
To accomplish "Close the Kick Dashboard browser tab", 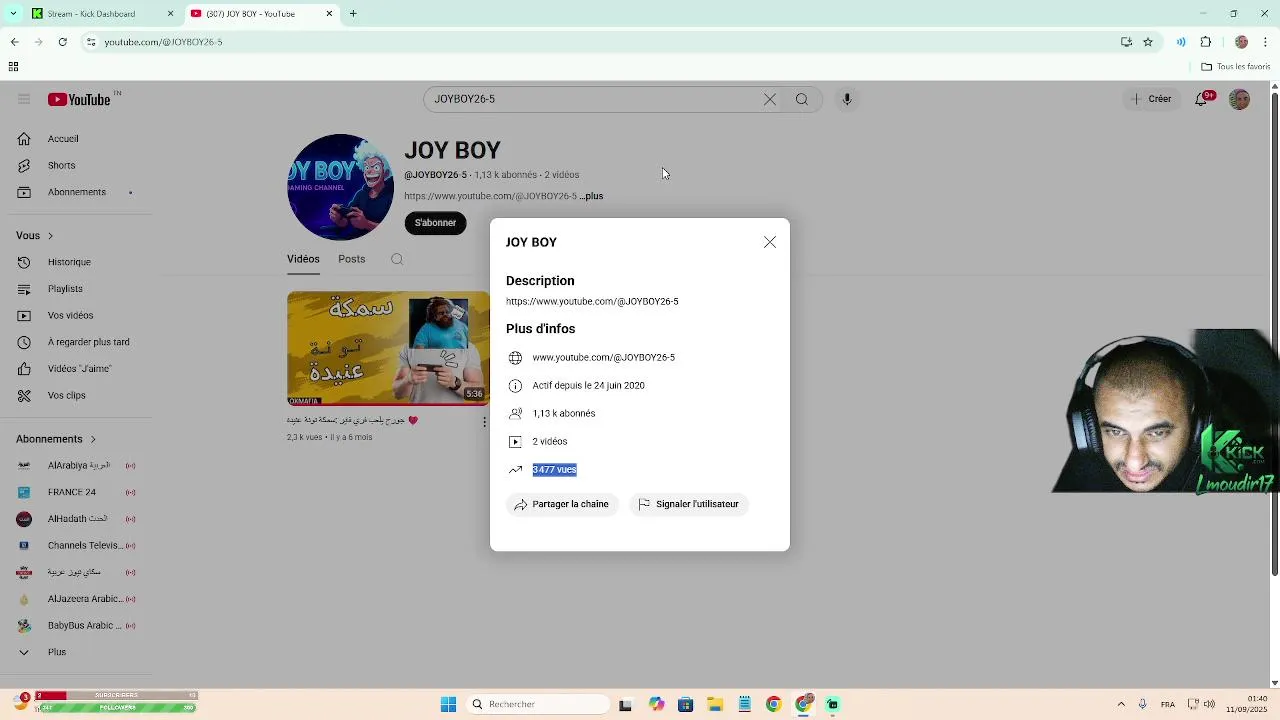I will tap(170, 14).
